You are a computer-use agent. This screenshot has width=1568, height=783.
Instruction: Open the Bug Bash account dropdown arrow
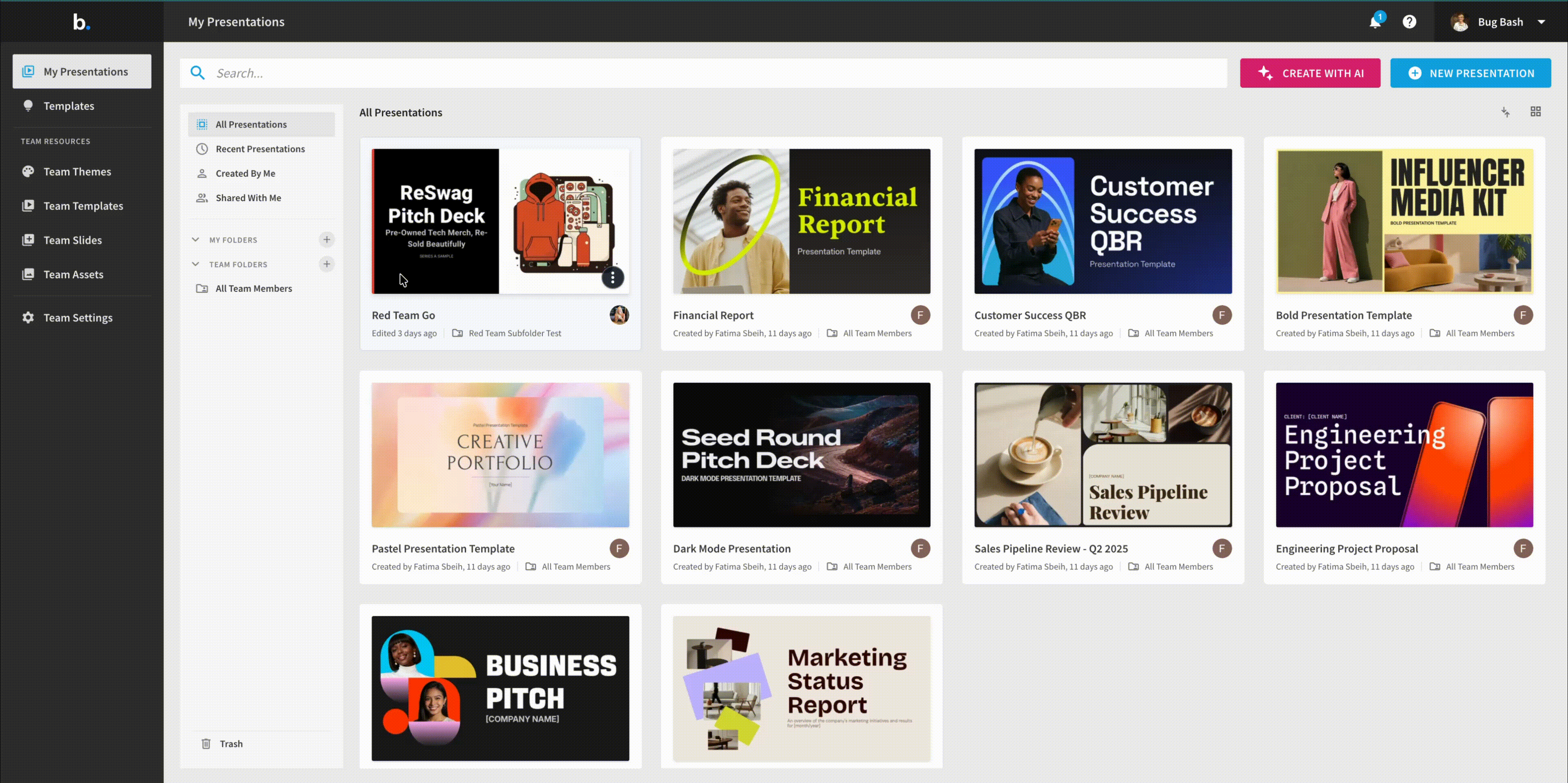1541,22
